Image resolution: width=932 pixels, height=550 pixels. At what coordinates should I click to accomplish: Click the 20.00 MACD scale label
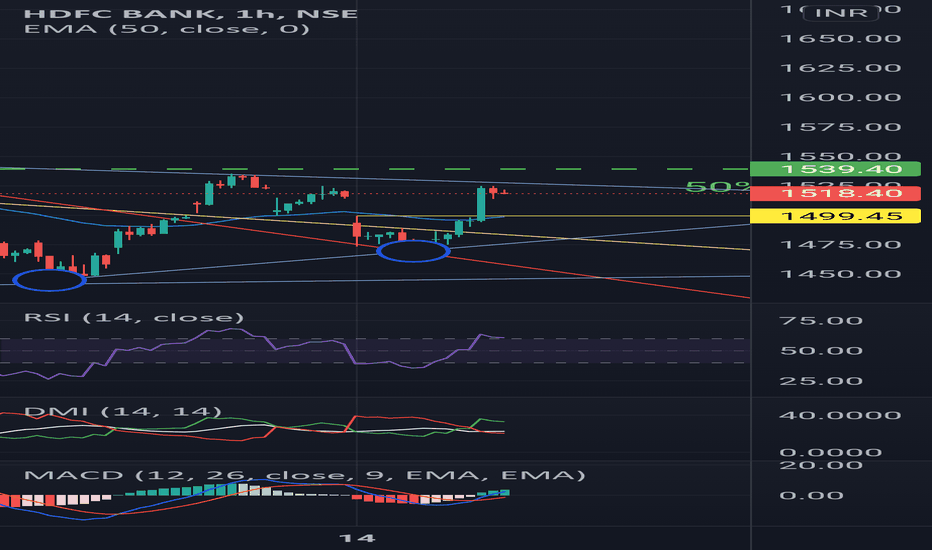(821, 465)
